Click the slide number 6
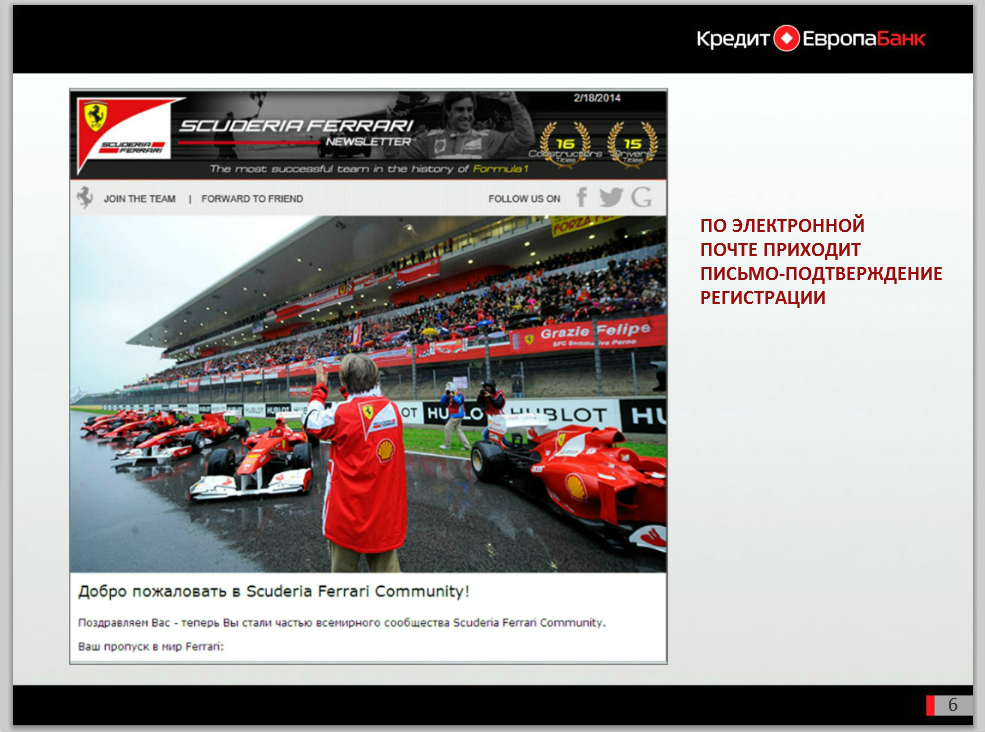 tap(952, 705)
